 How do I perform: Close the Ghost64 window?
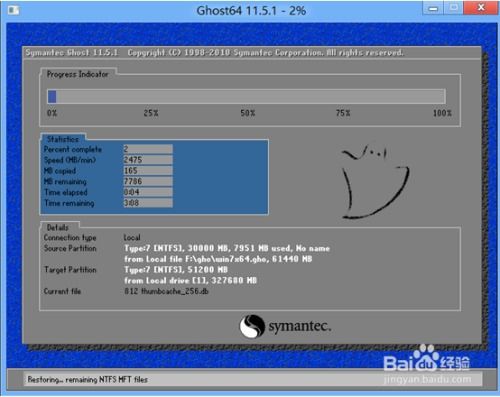tap(481, 8)
